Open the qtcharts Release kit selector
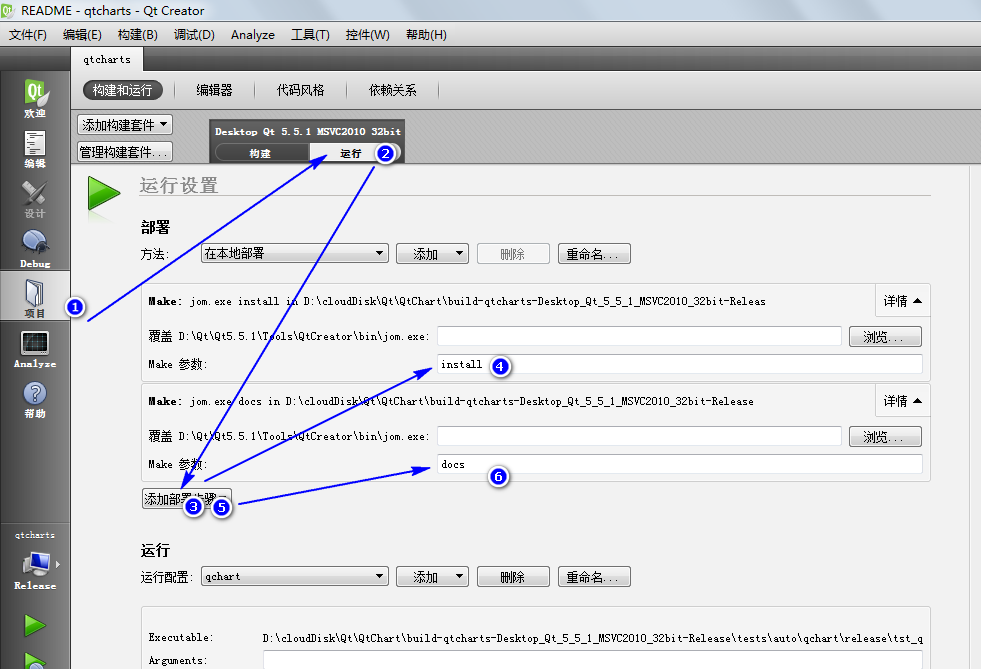 [35, 562]
